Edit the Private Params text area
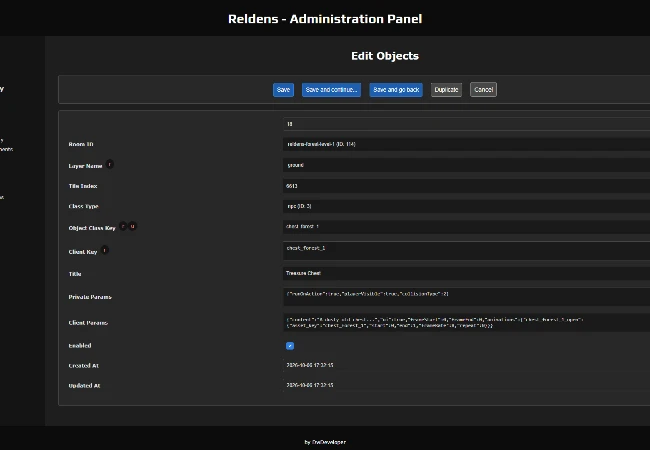The width and height of the screenshot is (650, 450). click(466, 297)
